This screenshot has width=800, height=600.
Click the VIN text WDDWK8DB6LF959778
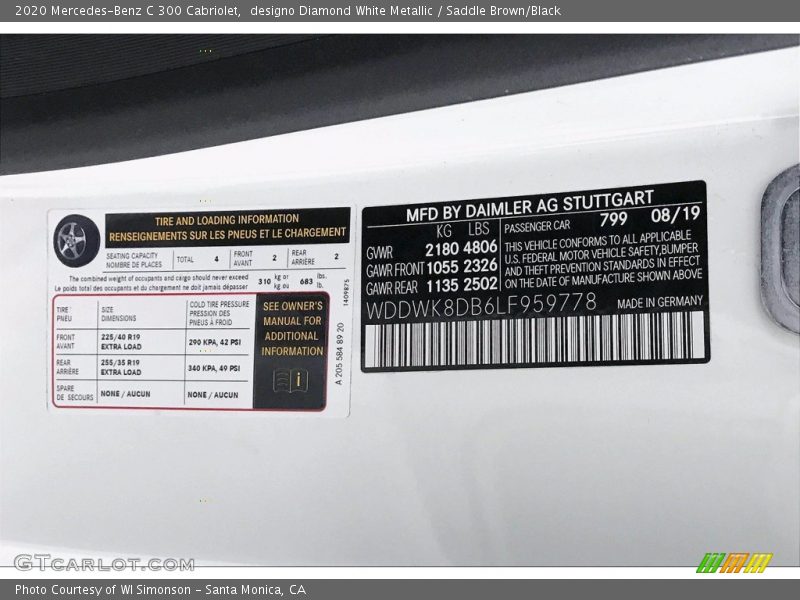[481, 305]
